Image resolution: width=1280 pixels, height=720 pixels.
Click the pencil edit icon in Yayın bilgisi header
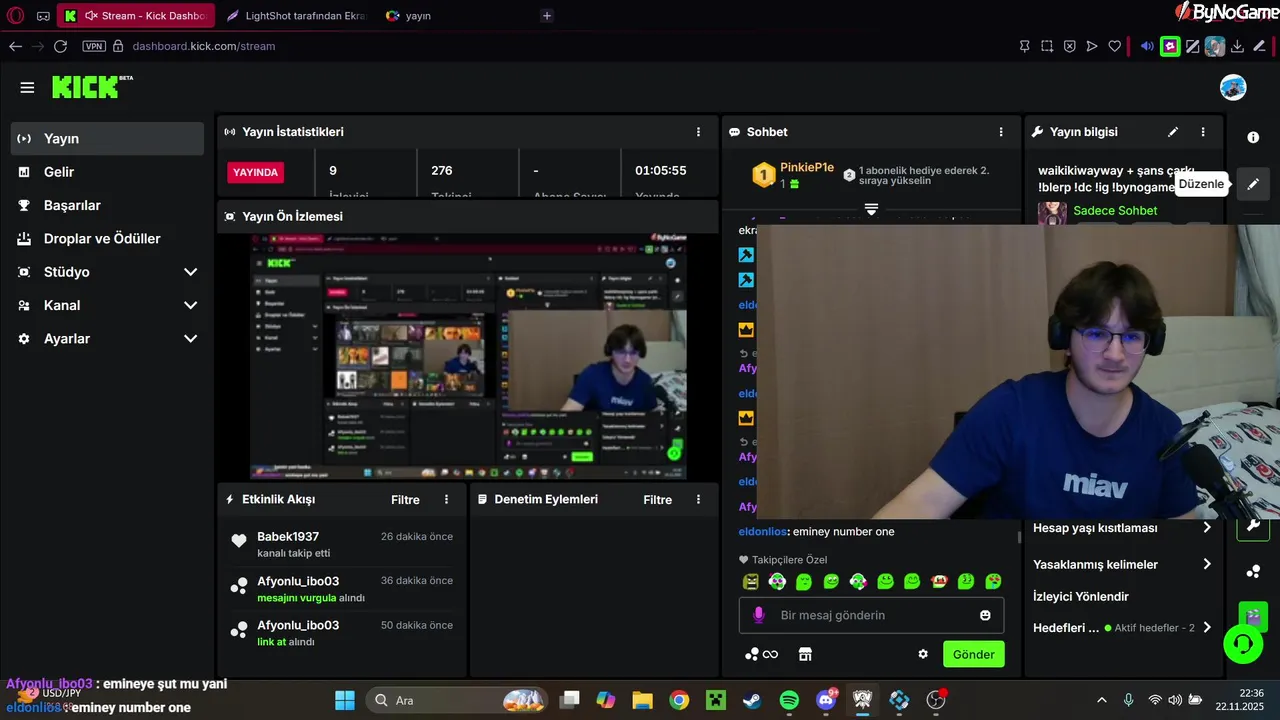point(1173,132)
